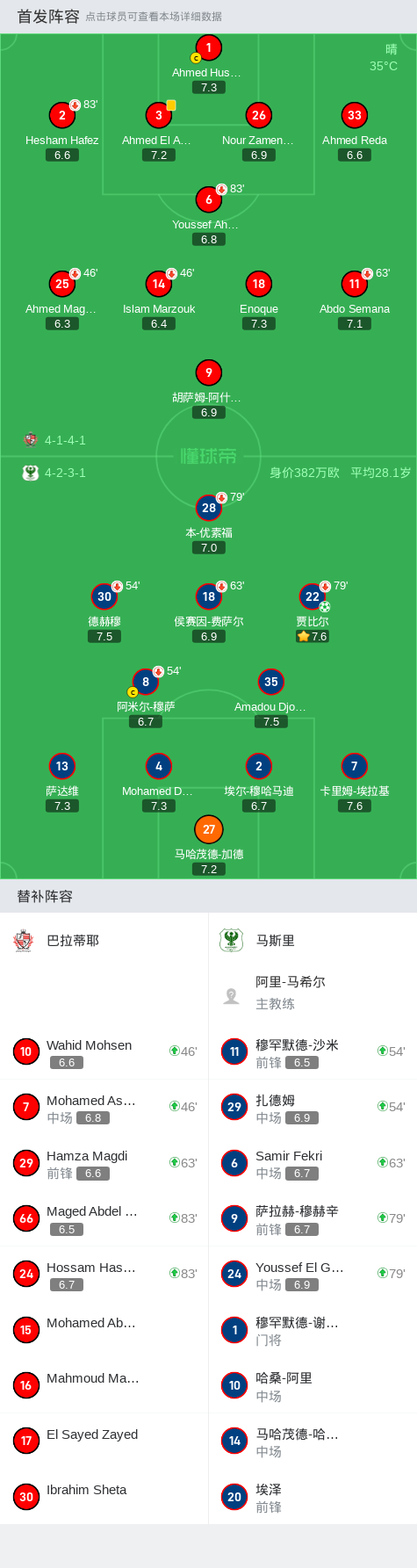Open the 马斯里 team logo in substitutes

pyautogui.click(x=231, y=941)
